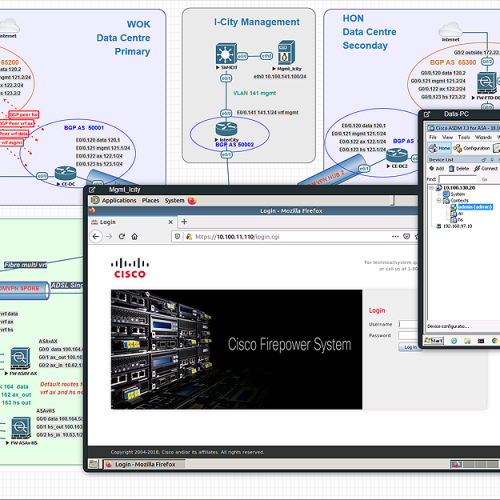Image resolution: width=500 pixels, height=500 pixels.
Task: Click the FW-FTD-DC firewall node
Action: point(487,83)
